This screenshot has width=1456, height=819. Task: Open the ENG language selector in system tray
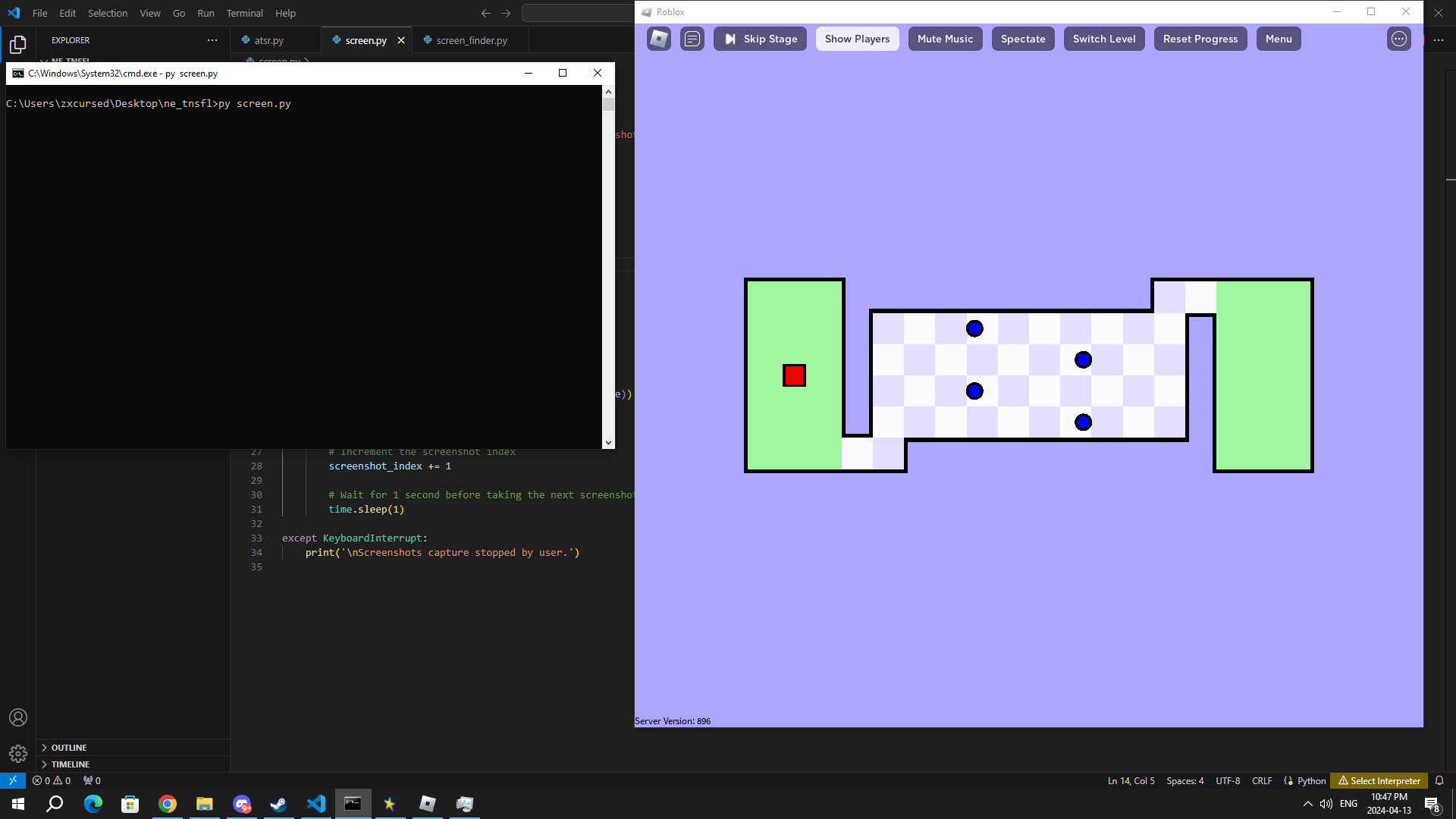pos(1348,803)
